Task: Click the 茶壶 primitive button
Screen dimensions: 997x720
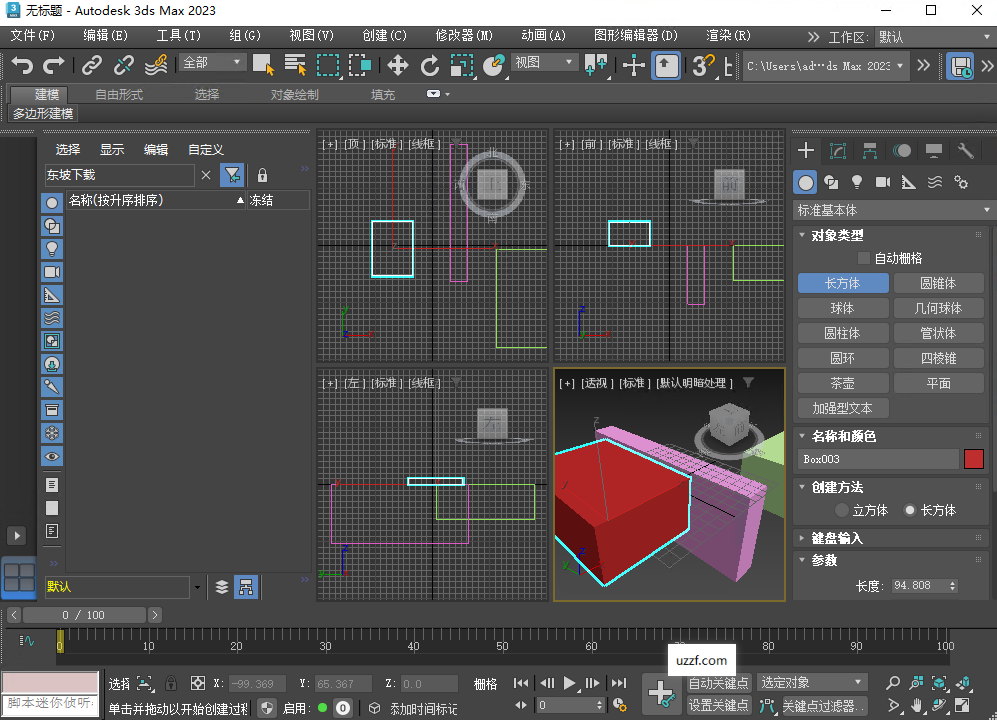Action: [x=841, y=383]
